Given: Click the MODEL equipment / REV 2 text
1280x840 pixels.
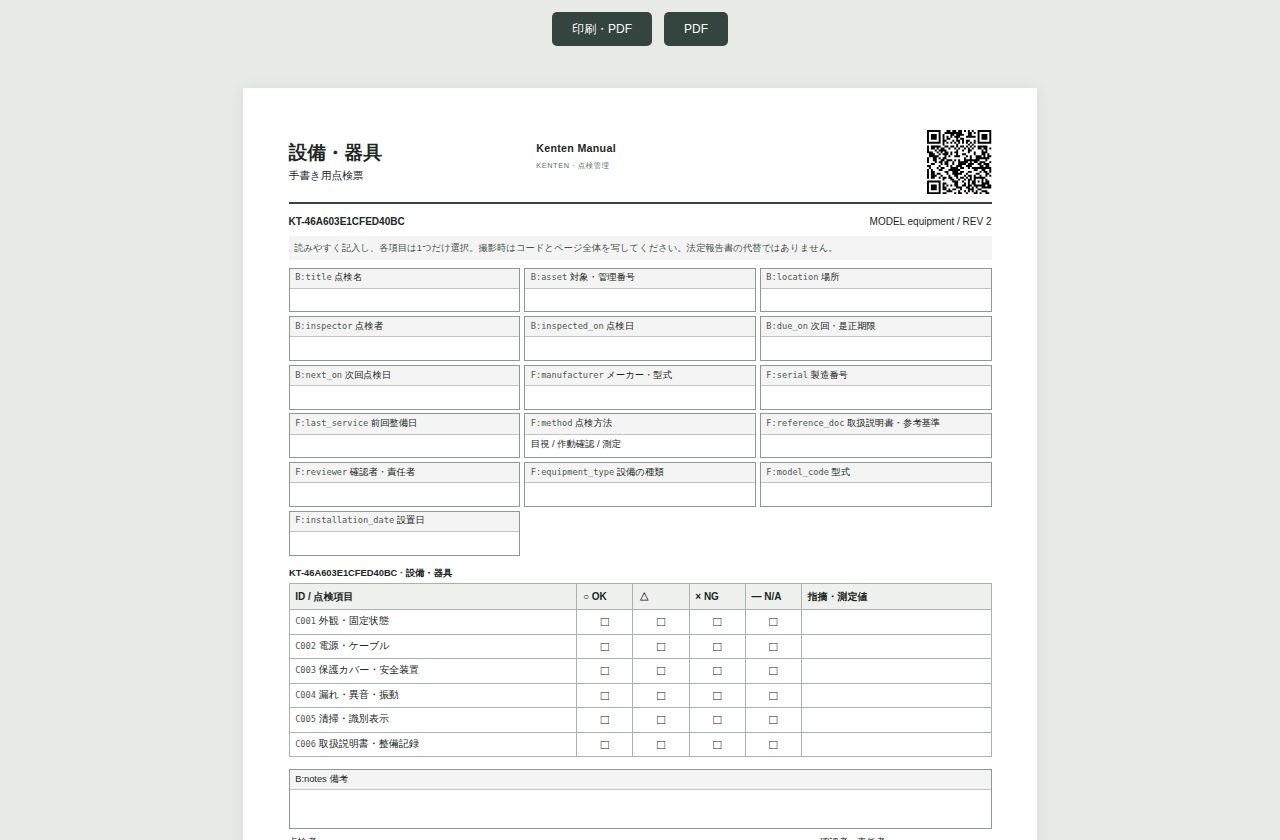Looking at the screenshot, I should click(930, 221).
